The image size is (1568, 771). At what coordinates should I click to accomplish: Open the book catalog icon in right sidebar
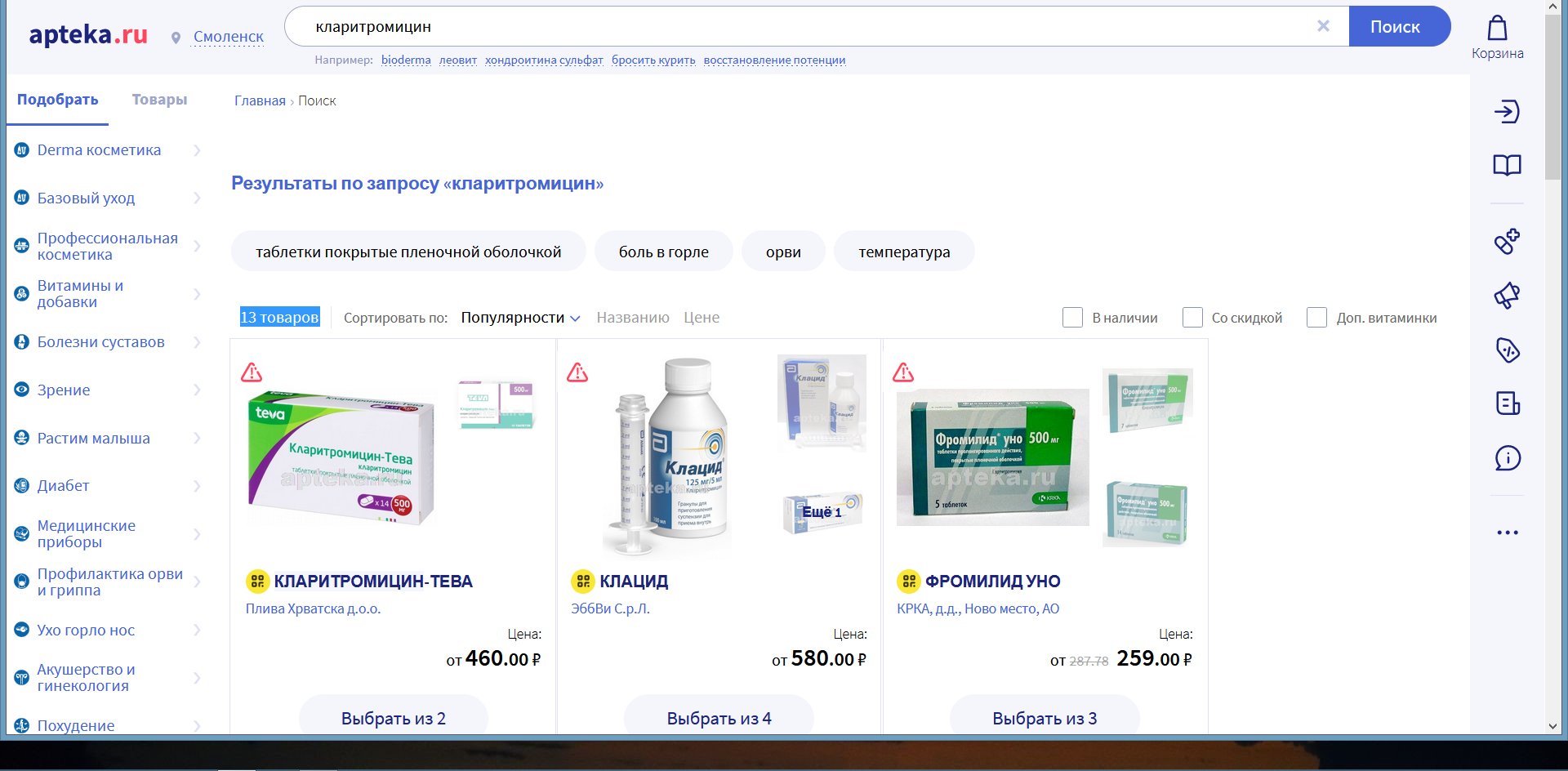(x=1507, y=165)
